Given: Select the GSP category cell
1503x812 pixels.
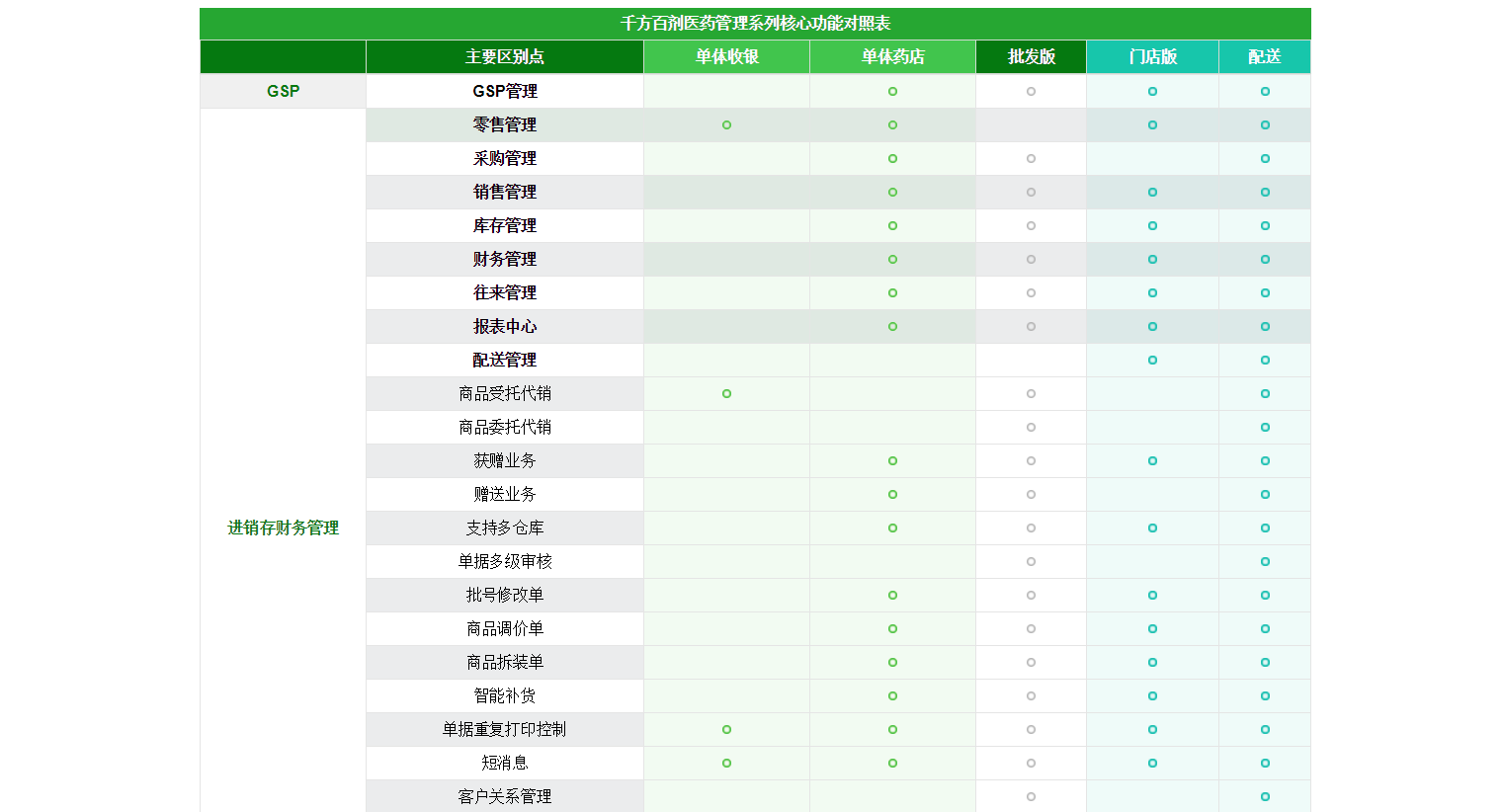Looking at the screenshot, I should click(283, 91).
